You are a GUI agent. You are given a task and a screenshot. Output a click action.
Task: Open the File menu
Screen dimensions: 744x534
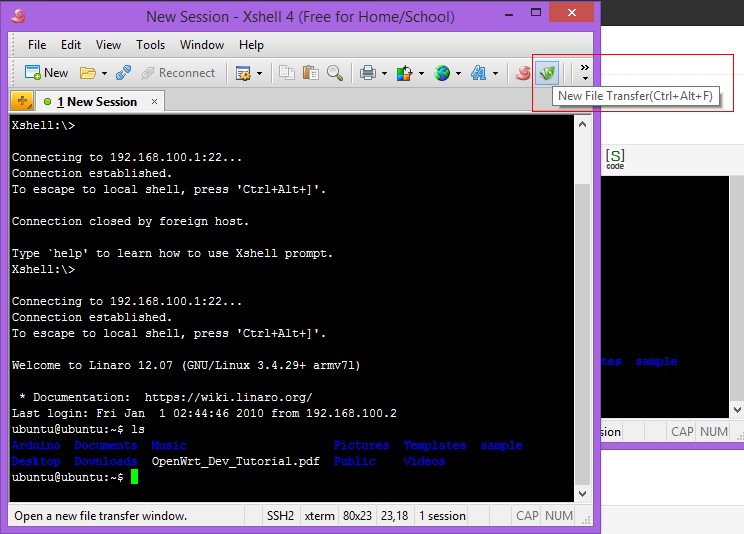coord(37,45)
